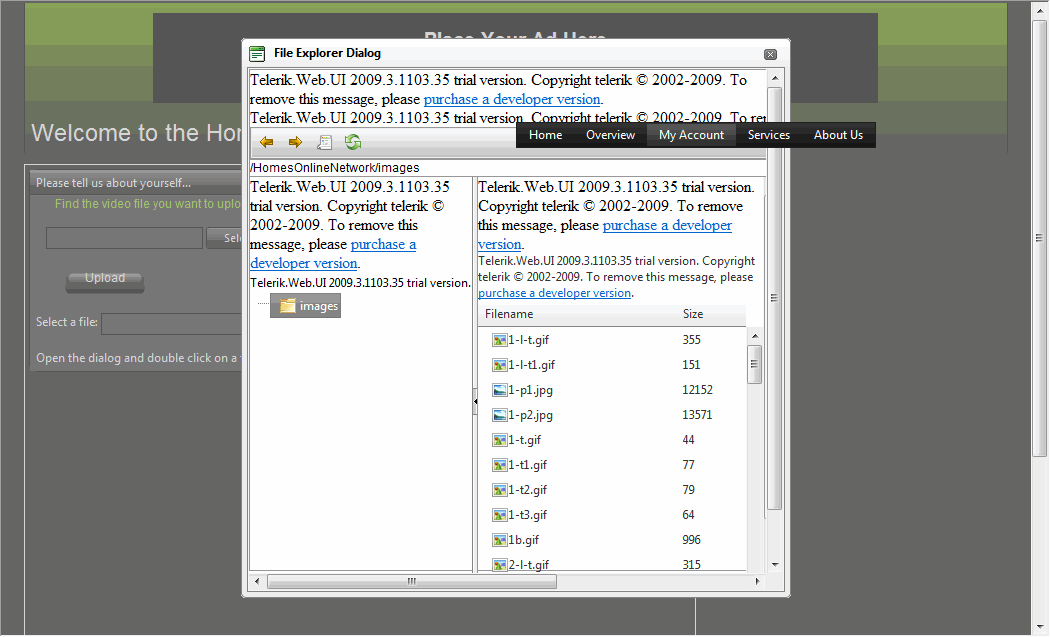Click the icon of file 1-t.gif
This screenshot has width=1050, height=637.
point(500,439)
